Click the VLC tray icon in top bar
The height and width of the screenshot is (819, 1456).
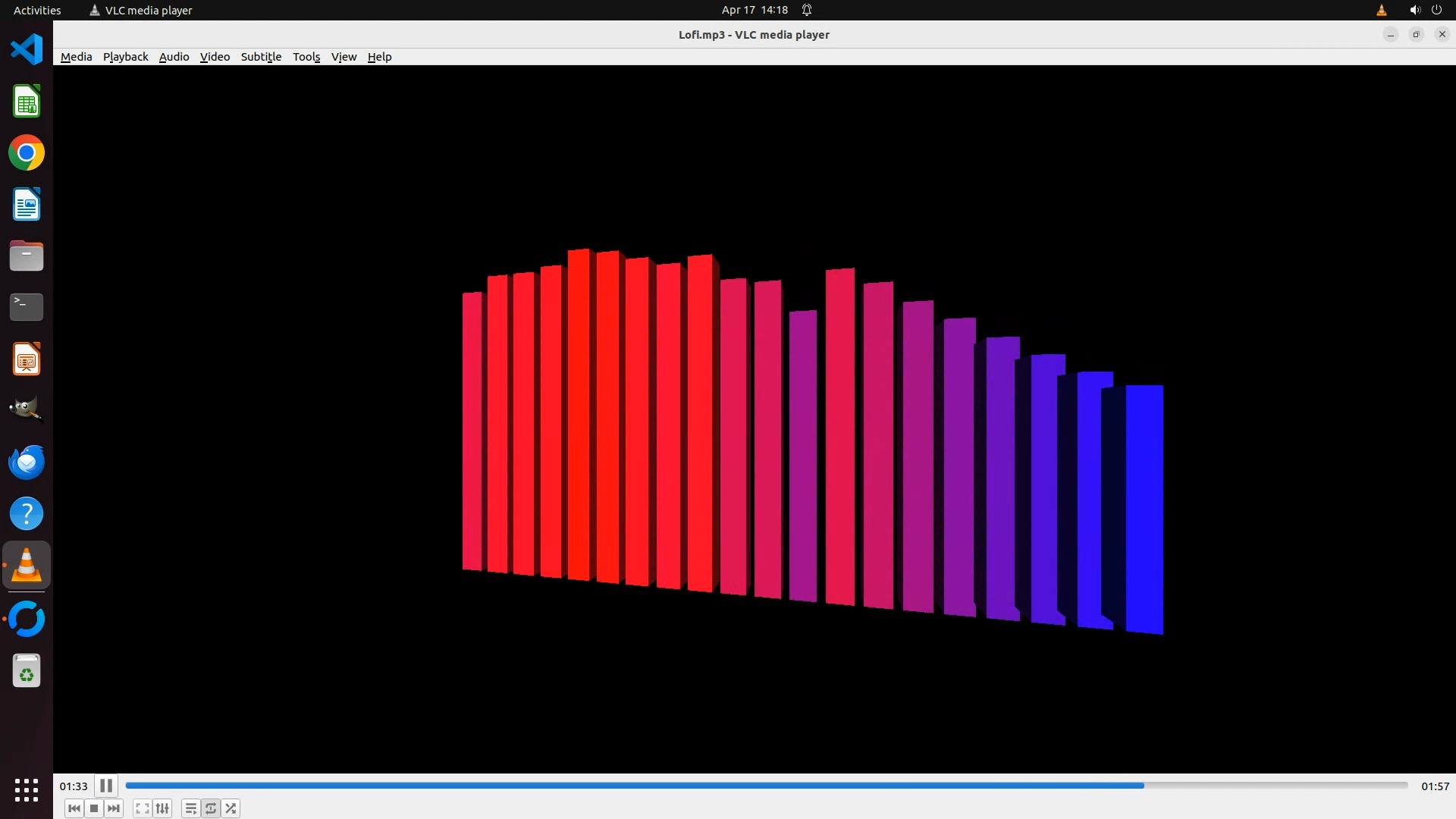coord(1381,10)
